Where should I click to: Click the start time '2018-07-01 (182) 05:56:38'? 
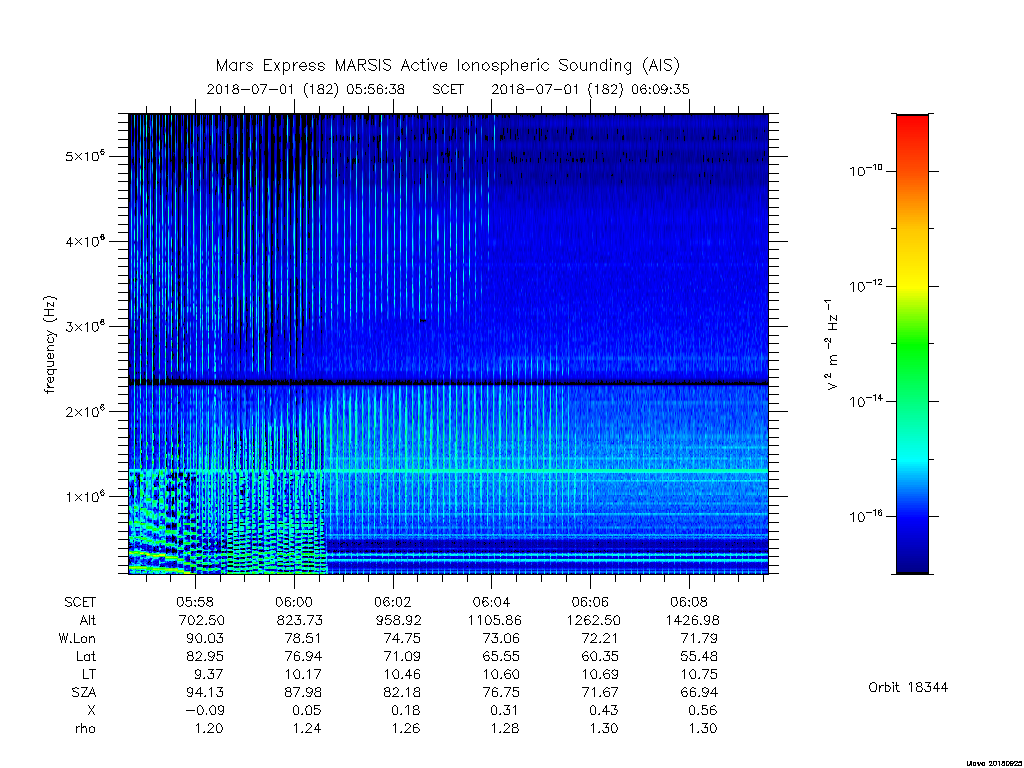tap(306, 89)
